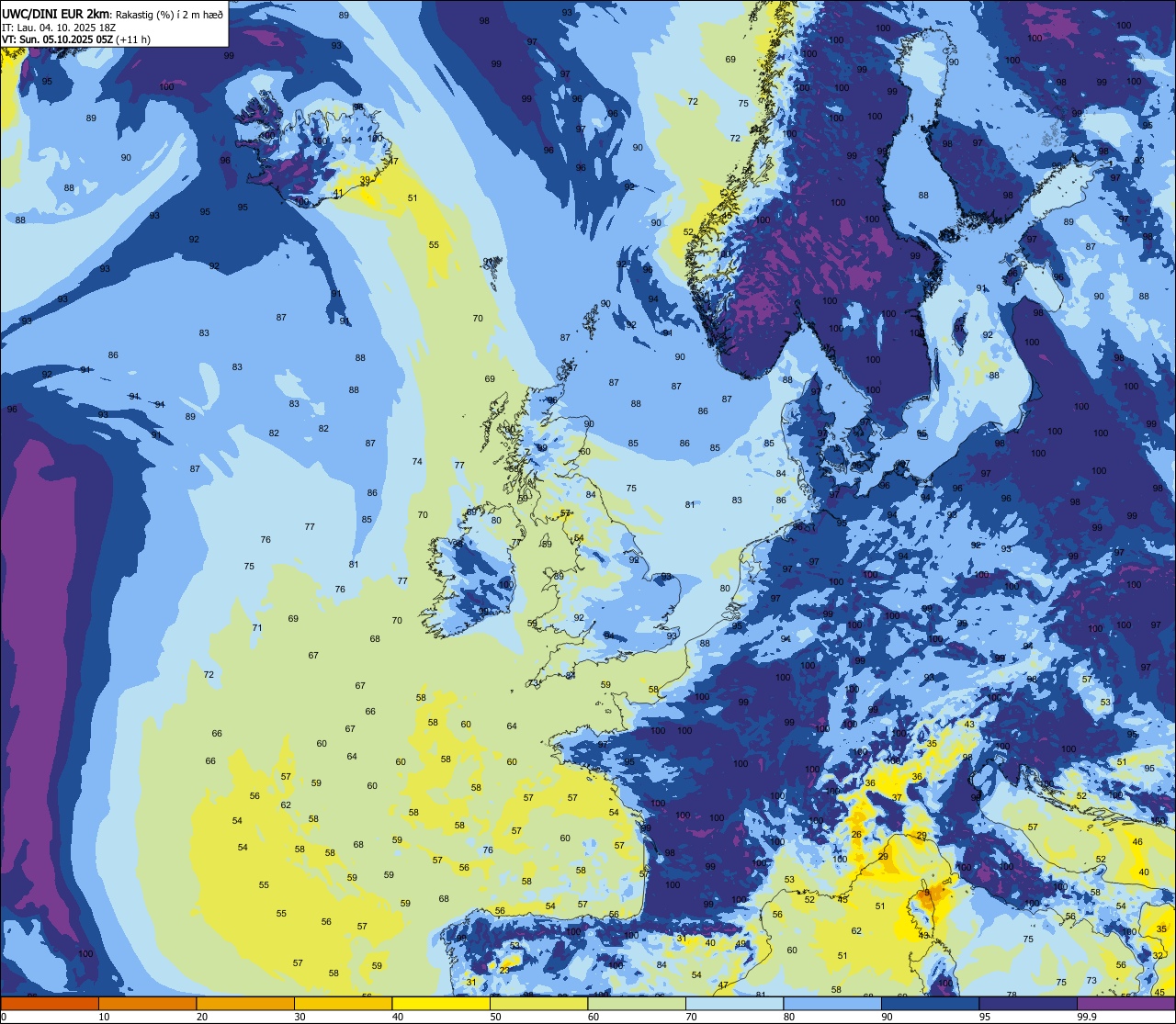Image resolution: width=1176 pixels, height=1024 pixels.
Task: Click the 40–50% bright yellow legend swatch
Action: [441, 1004]
